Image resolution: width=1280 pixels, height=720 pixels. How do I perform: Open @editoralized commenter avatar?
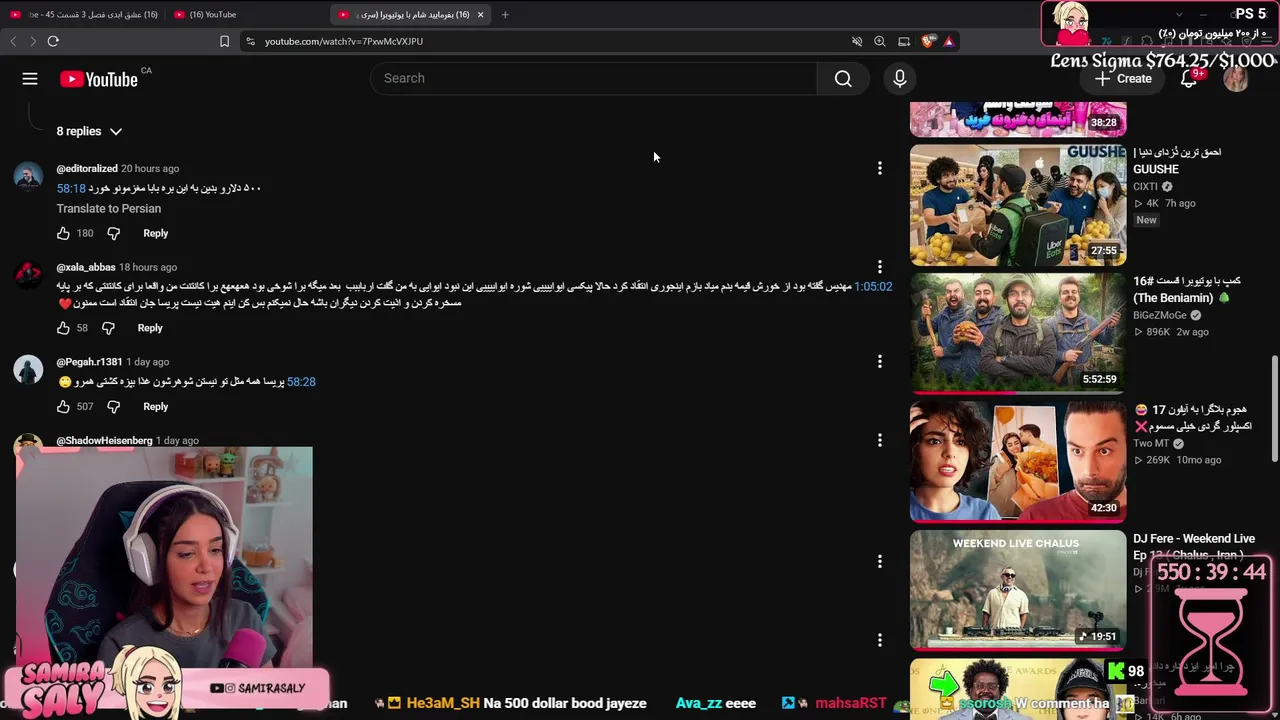click(28, 176)
